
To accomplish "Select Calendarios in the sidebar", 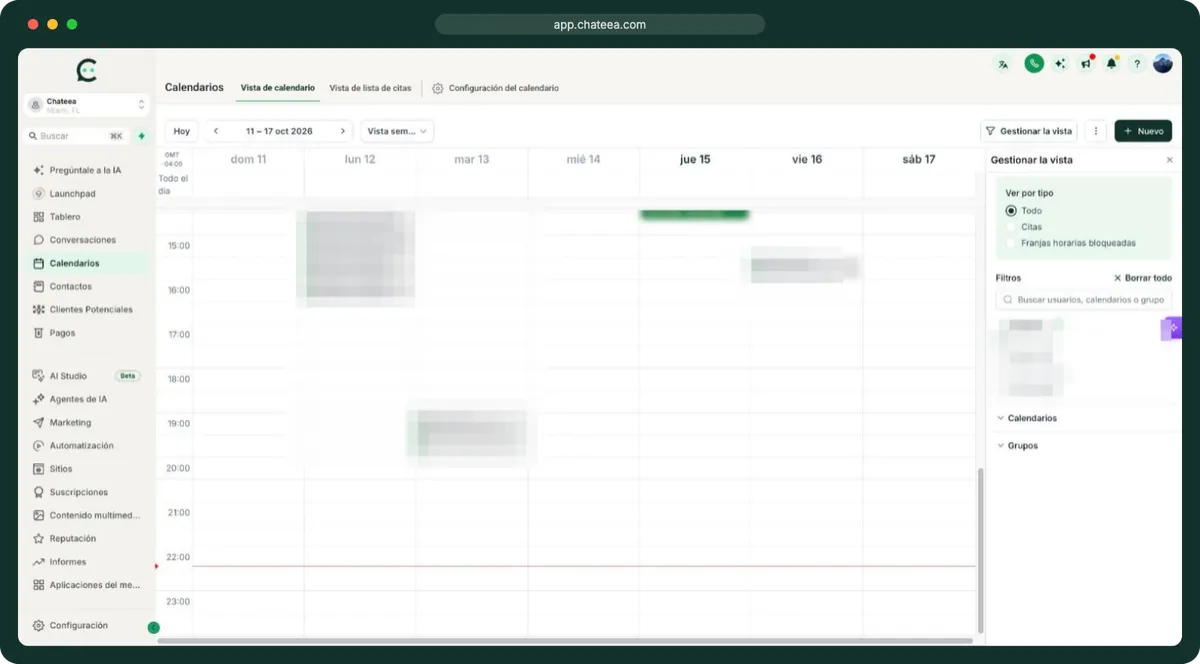I will [x=87, y=263].
